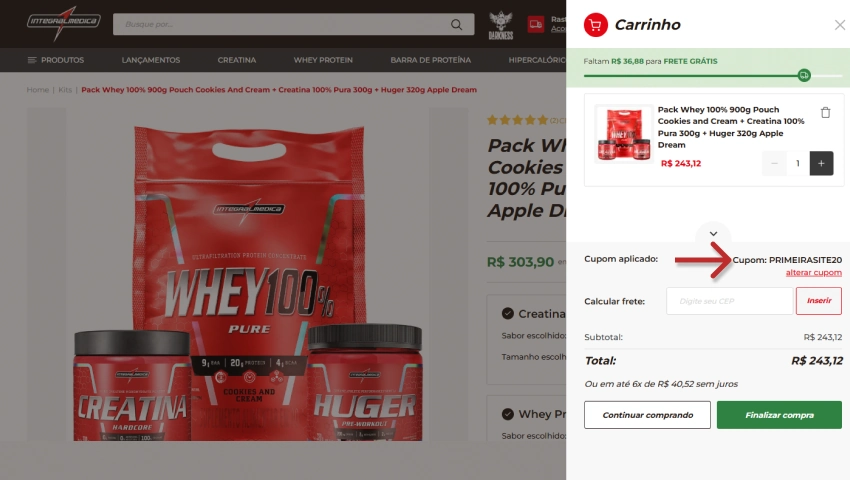Click the Continuar comprando button
Screen dimensions: 850x480
[647, 415]
